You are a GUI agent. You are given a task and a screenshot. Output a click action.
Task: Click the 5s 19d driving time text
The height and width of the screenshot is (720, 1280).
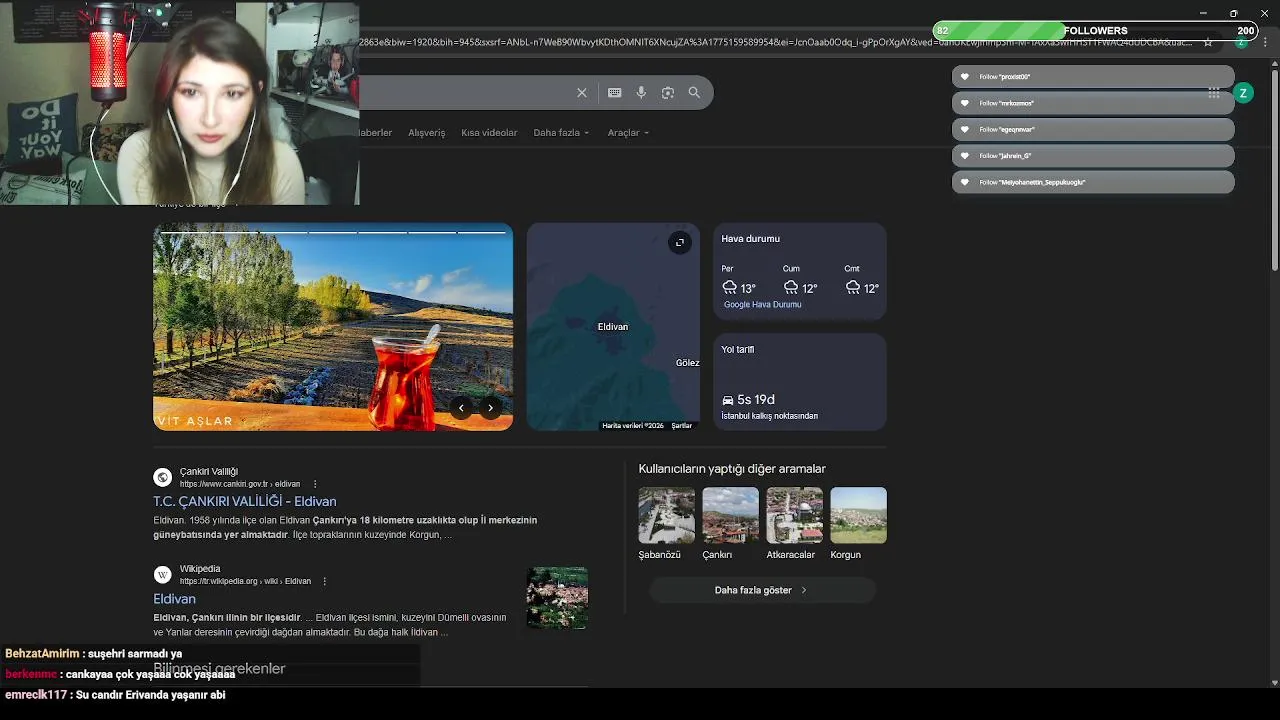[x=756, y=400]
